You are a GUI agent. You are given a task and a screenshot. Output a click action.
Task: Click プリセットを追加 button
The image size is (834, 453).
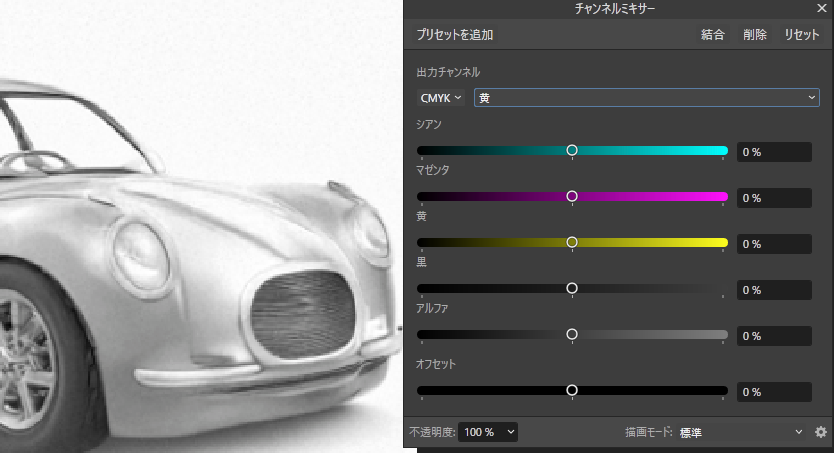tap(455, 35)
